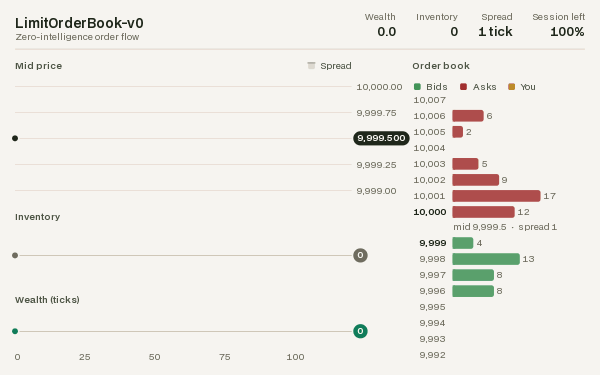Click the Mid price chart heading
The image size is (600, 375).
click(38, 66)
